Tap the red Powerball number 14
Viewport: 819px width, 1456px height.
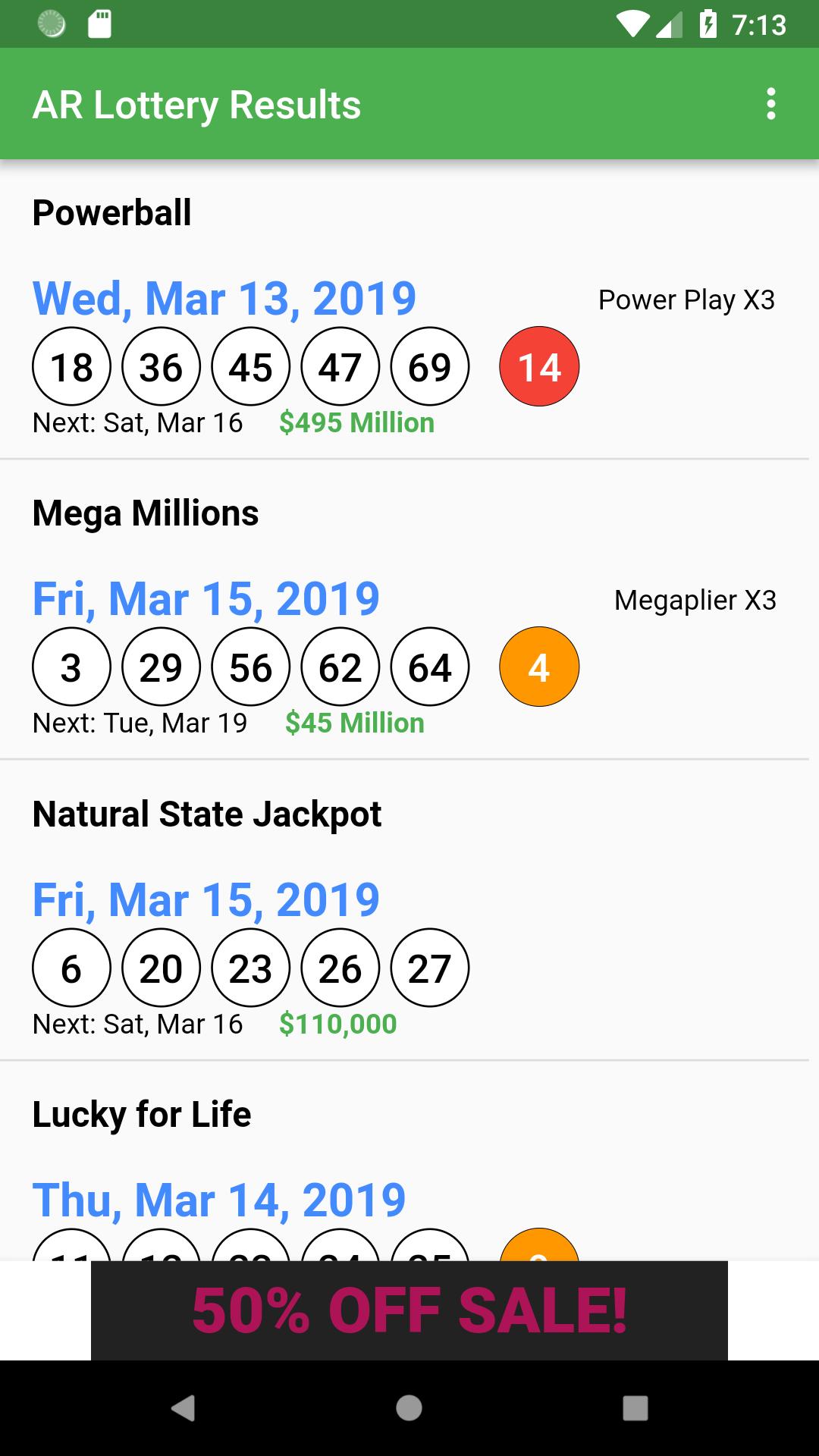point(539,367)
